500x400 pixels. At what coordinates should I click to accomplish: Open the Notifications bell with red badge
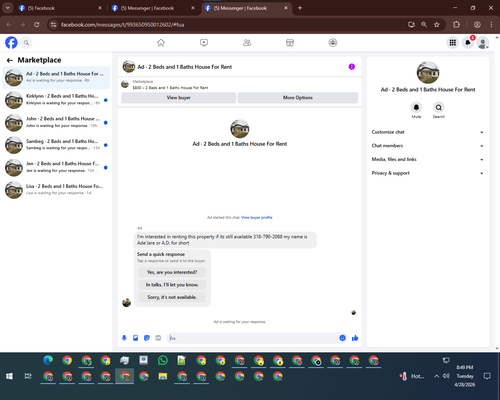click(x=468, y=43)
